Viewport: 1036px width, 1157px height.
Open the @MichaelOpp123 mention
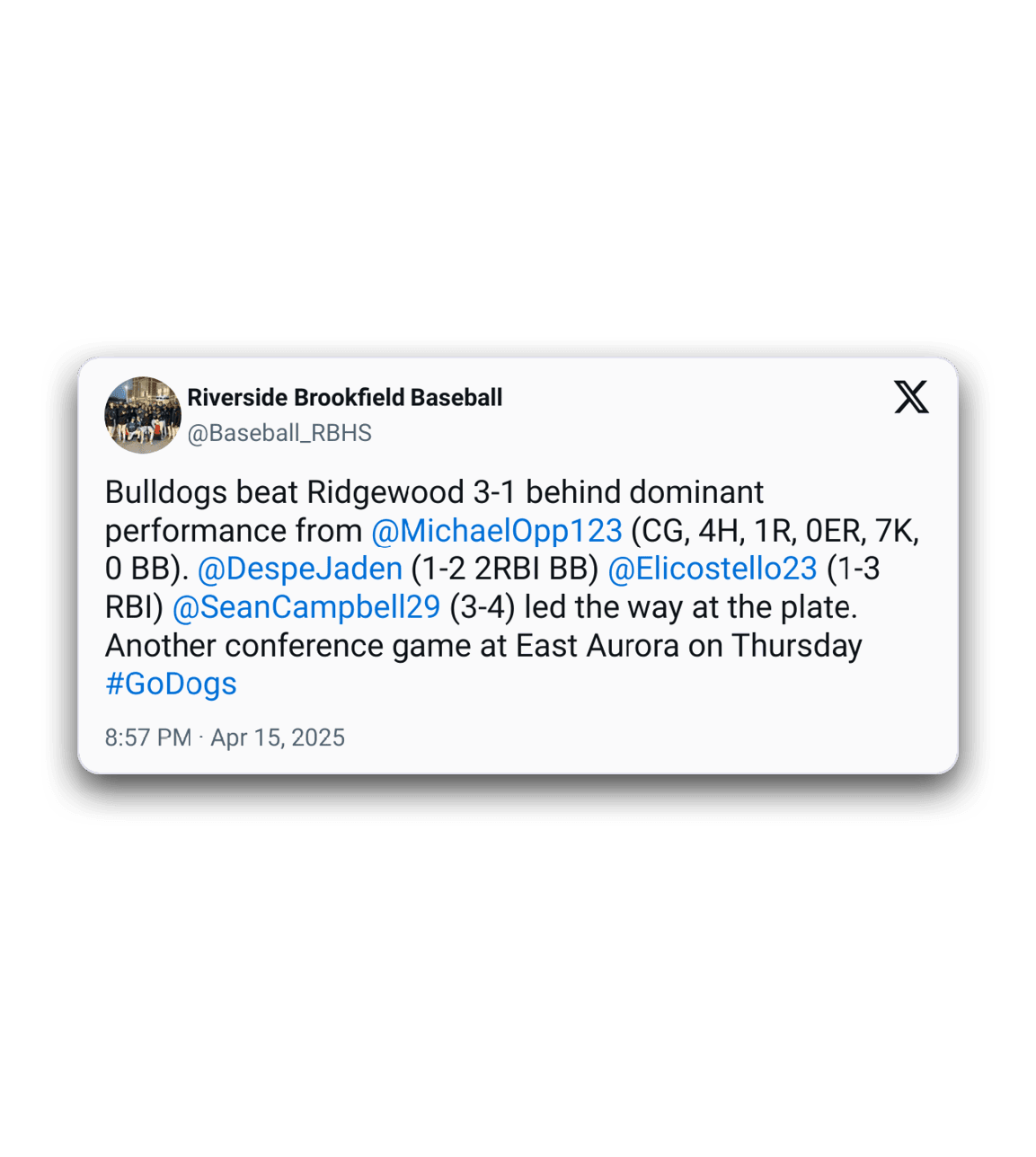(x=497, y=531)
